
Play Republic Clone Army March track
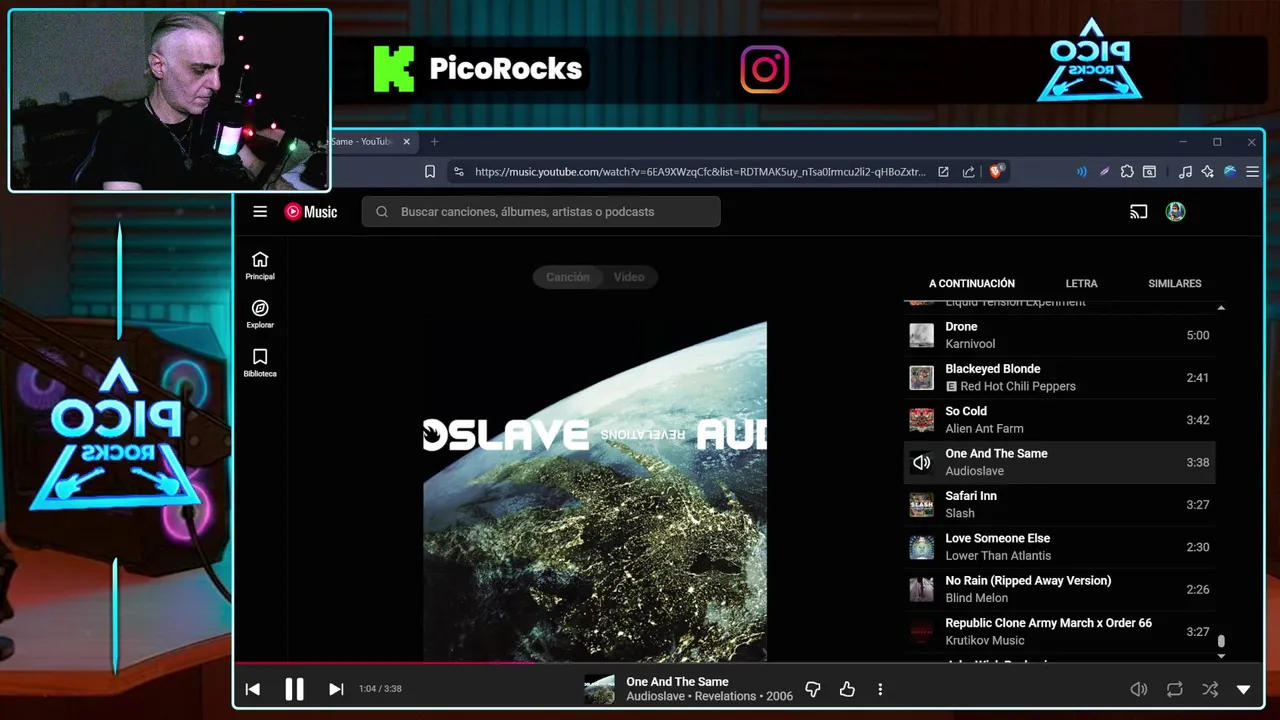(1060, 631)
